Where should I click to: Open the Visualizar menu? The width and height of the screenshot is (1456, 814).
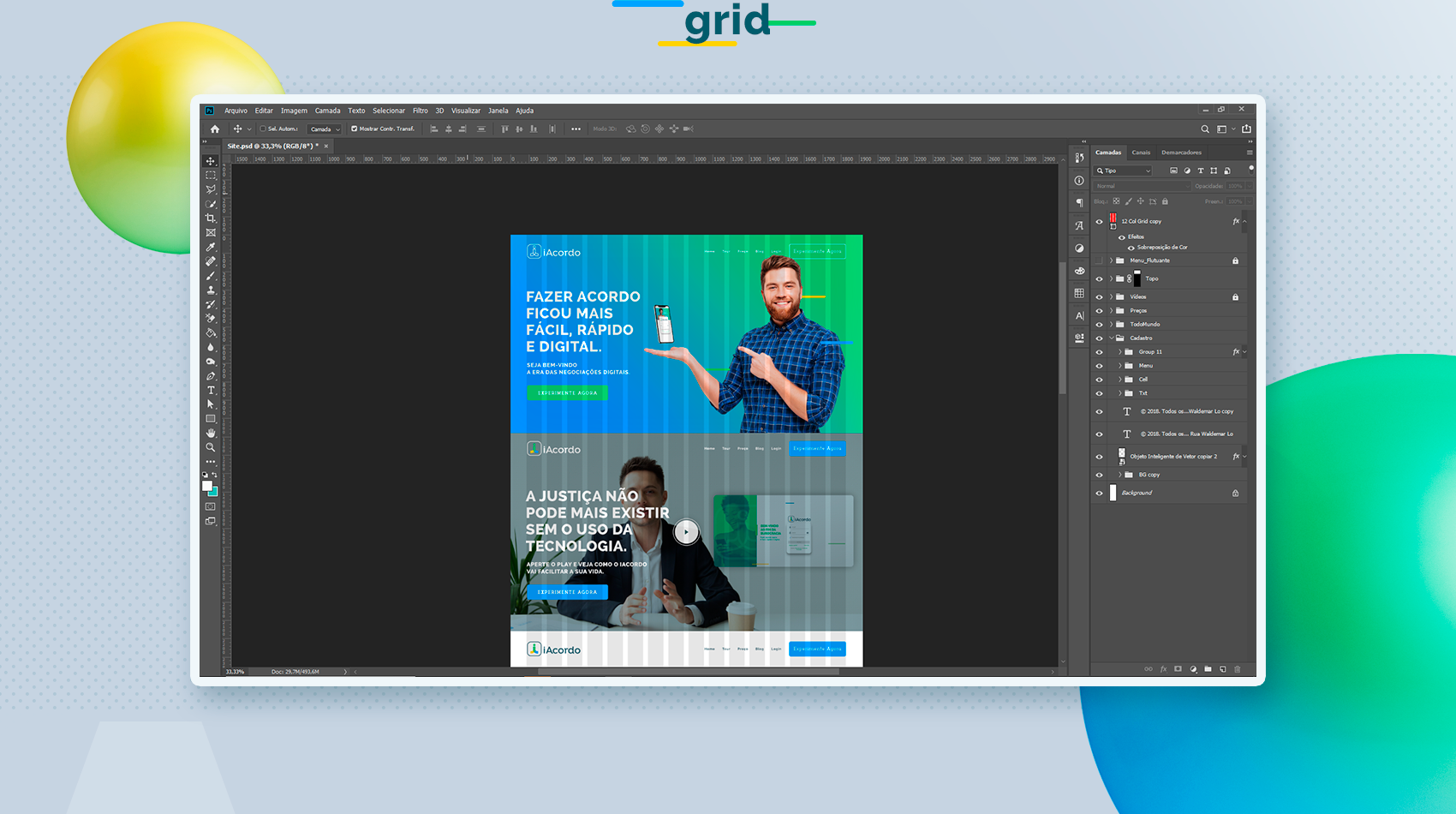[x=466, y=111]
